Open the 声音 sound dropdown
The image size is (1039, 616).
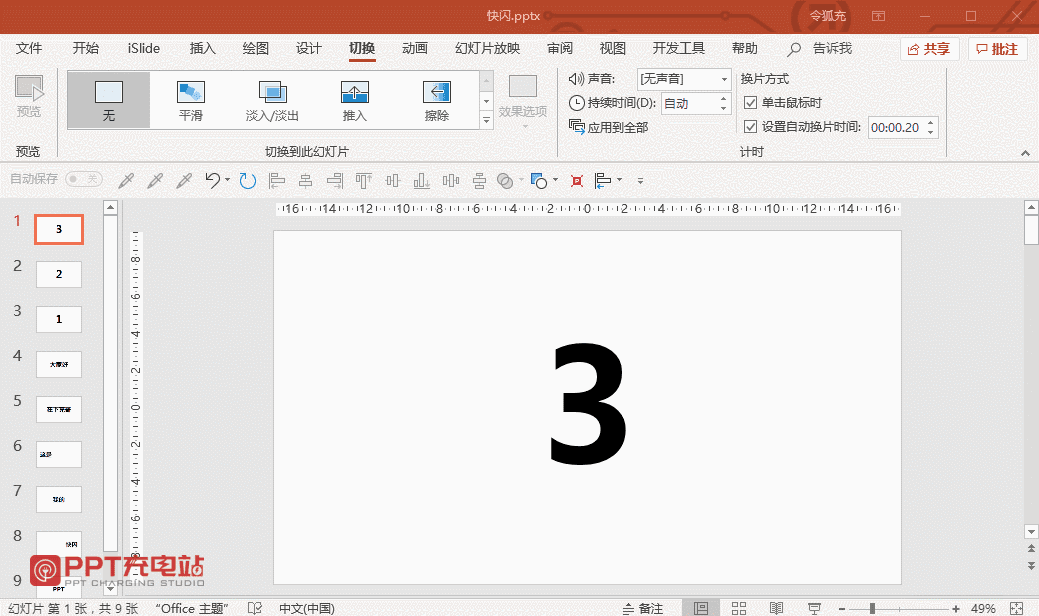coord(724,79)
